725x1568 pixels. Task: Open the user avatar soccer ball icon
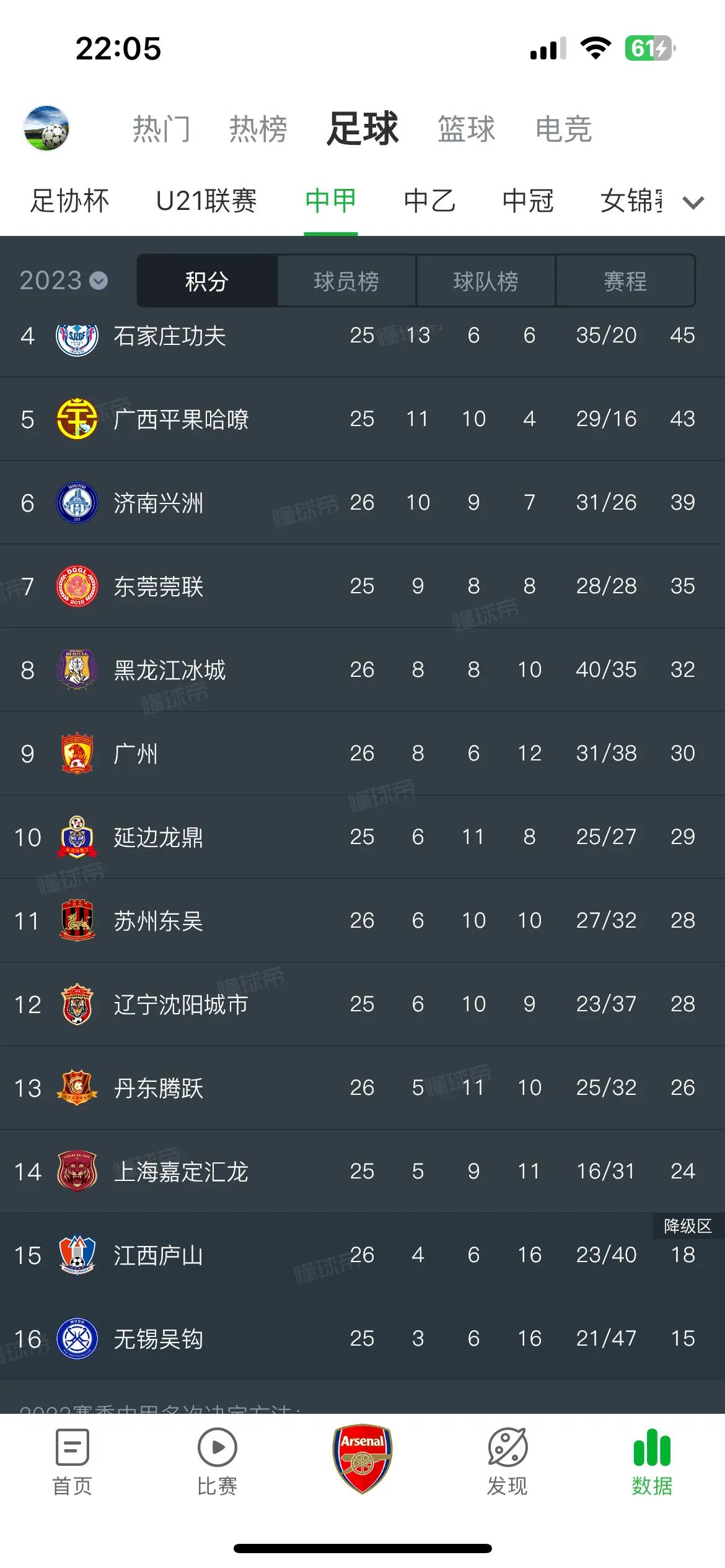click(46, 128)
